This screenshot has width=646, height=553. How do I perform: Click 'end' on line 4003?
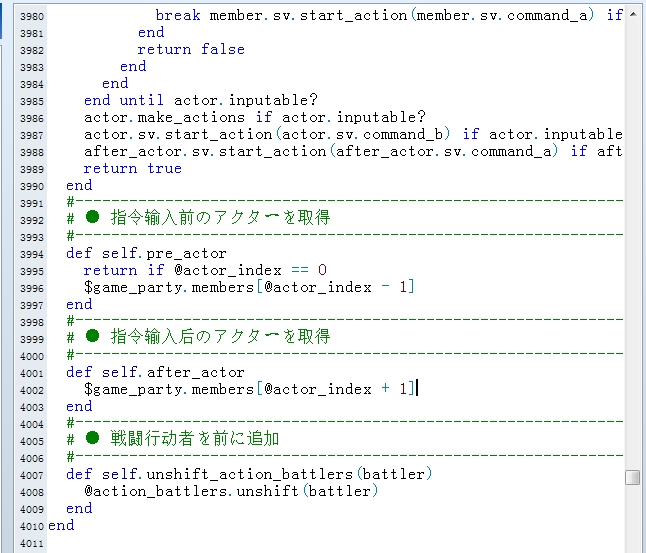point(79,407)
